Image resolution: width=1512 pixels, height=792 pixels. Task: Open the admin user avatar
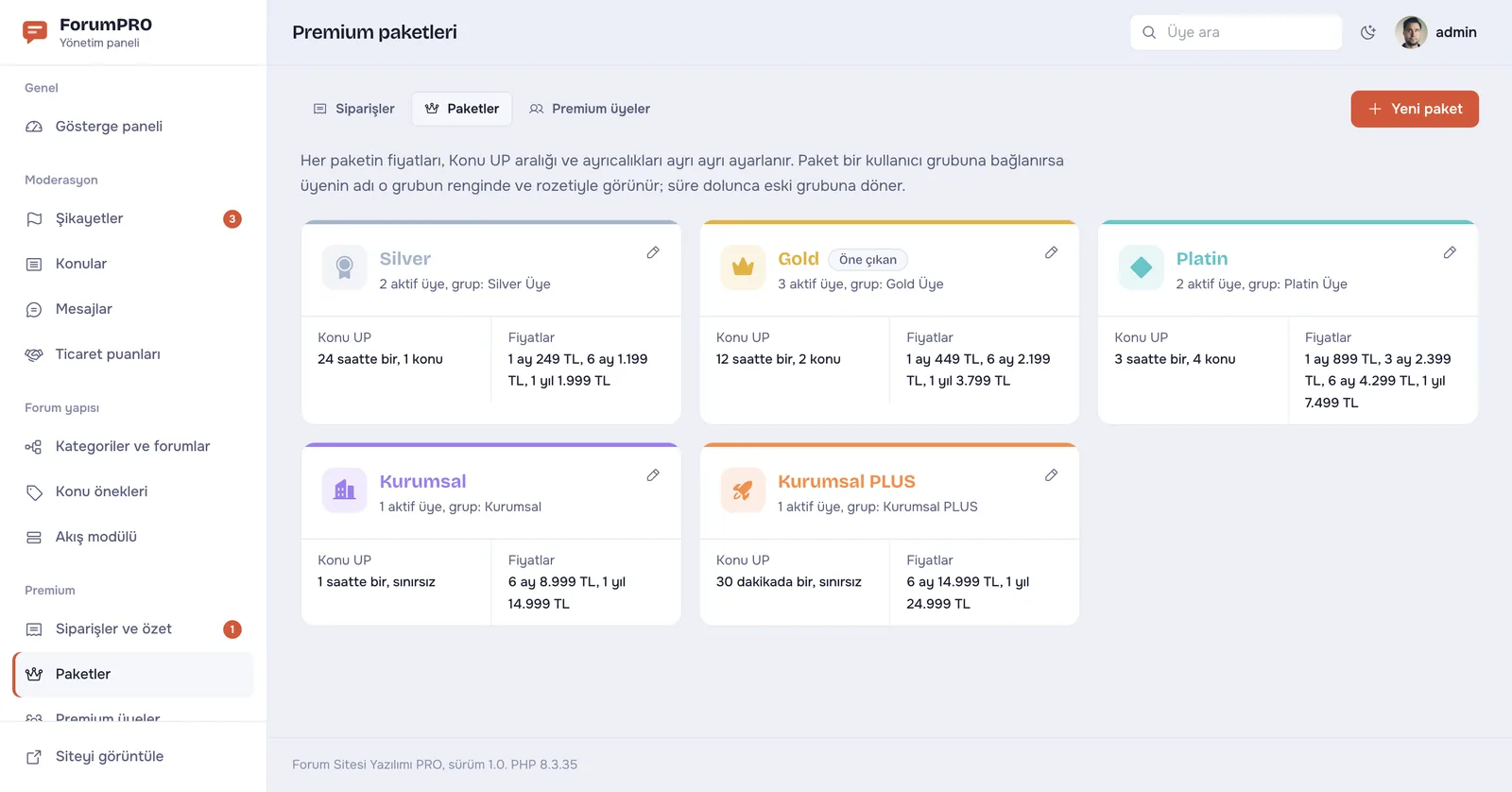pos(1411,32)
